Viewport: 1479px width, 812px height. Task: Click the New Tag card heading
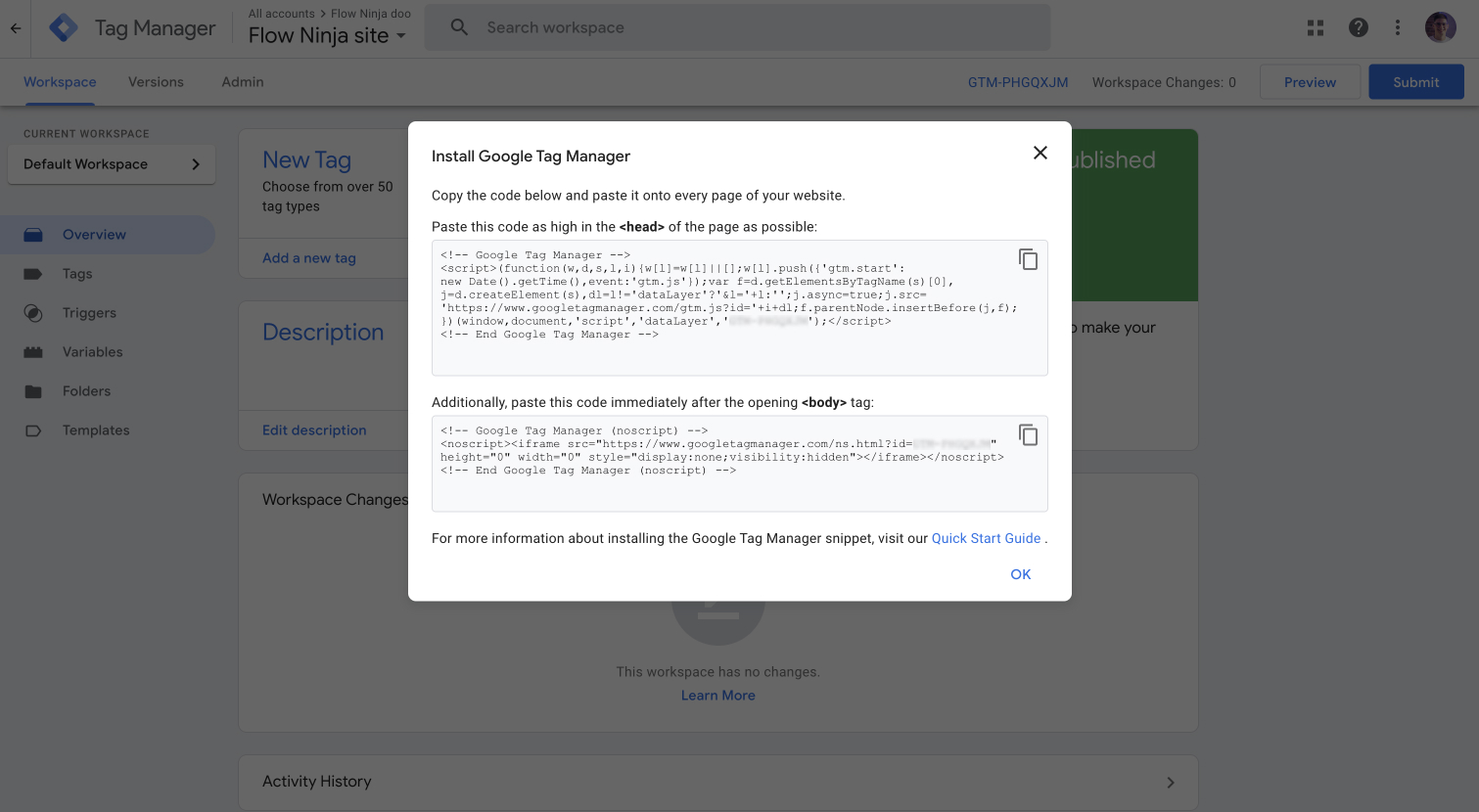point(306,159)
